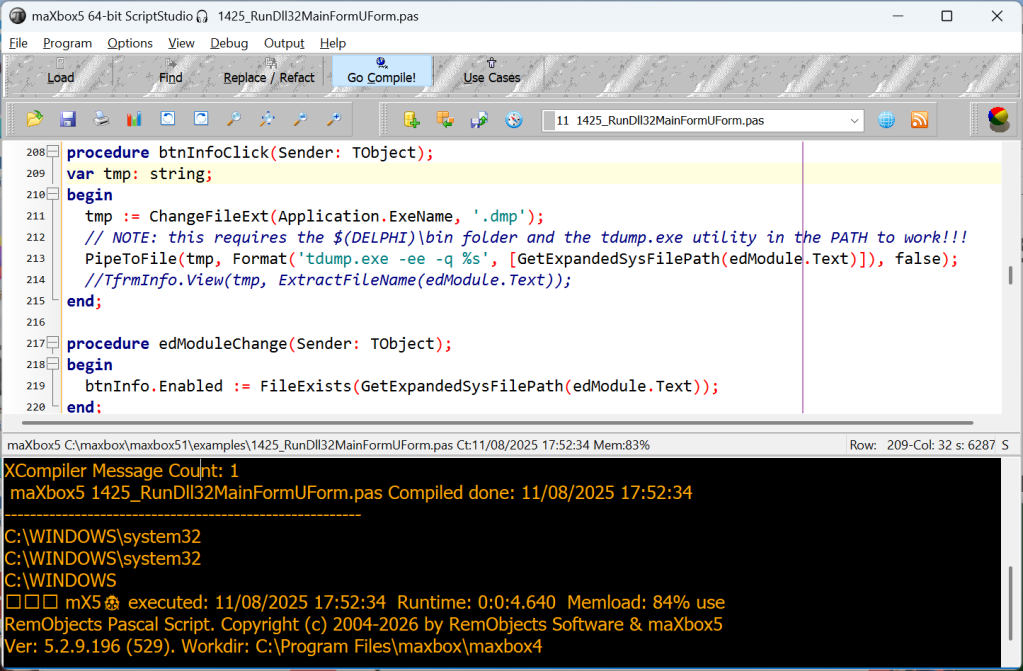Click the blue floppy disk save icon
The width and height of the screenshot is (1023, 671).
pos(68,119)
